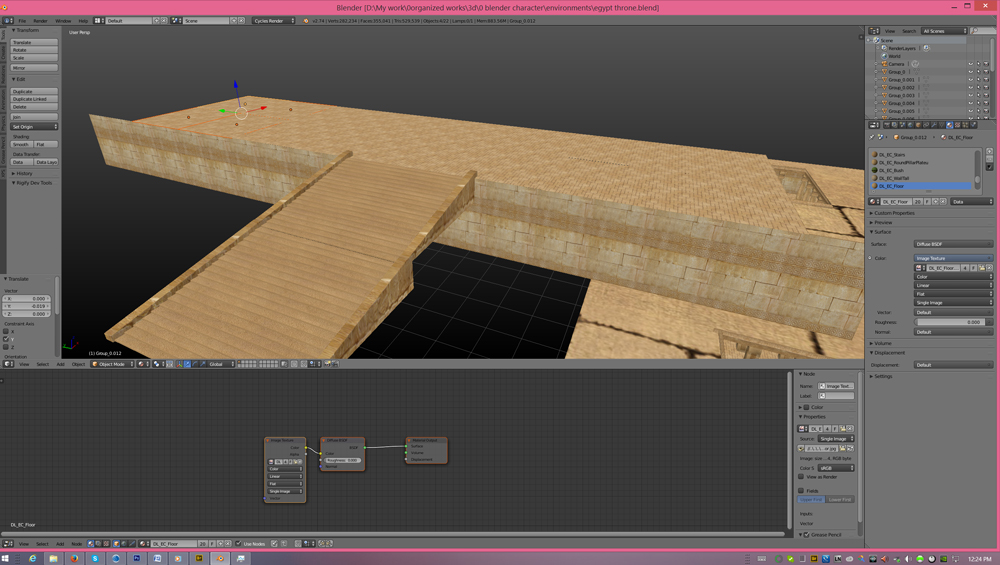Click the Object Mode icon in viewport header

96,364
